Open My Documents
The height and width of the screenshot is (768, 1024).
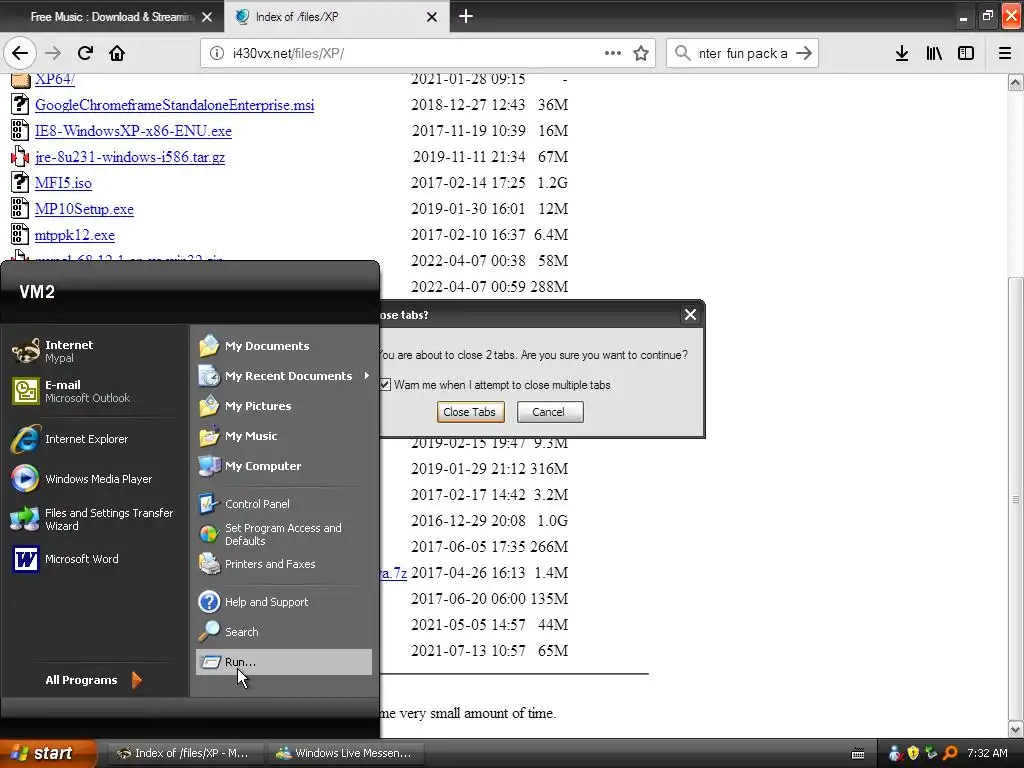click(284, 346)
